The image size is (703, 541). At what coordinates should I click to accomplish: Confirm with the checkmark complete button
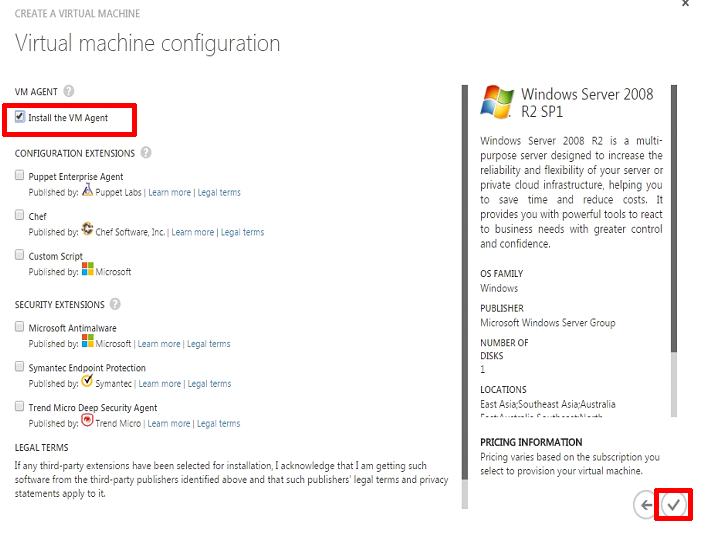673,505
